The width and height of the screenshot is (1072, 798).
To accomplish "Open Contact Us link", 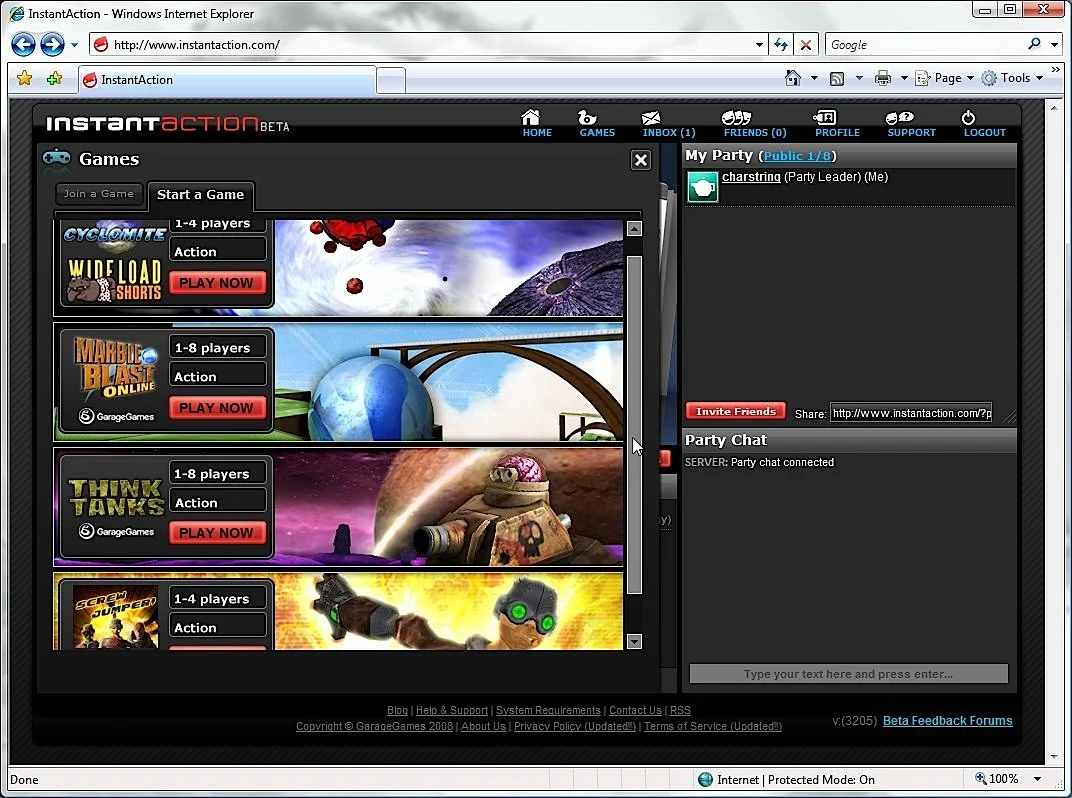I will (635, 710).
